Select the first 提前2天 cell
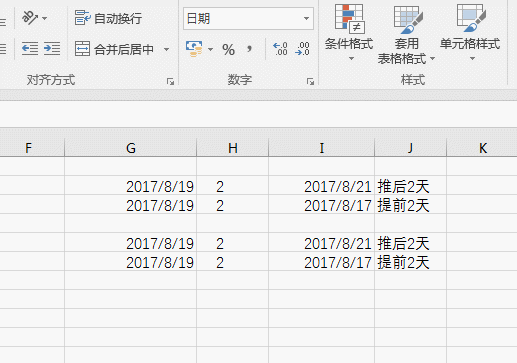 [410, 205]
